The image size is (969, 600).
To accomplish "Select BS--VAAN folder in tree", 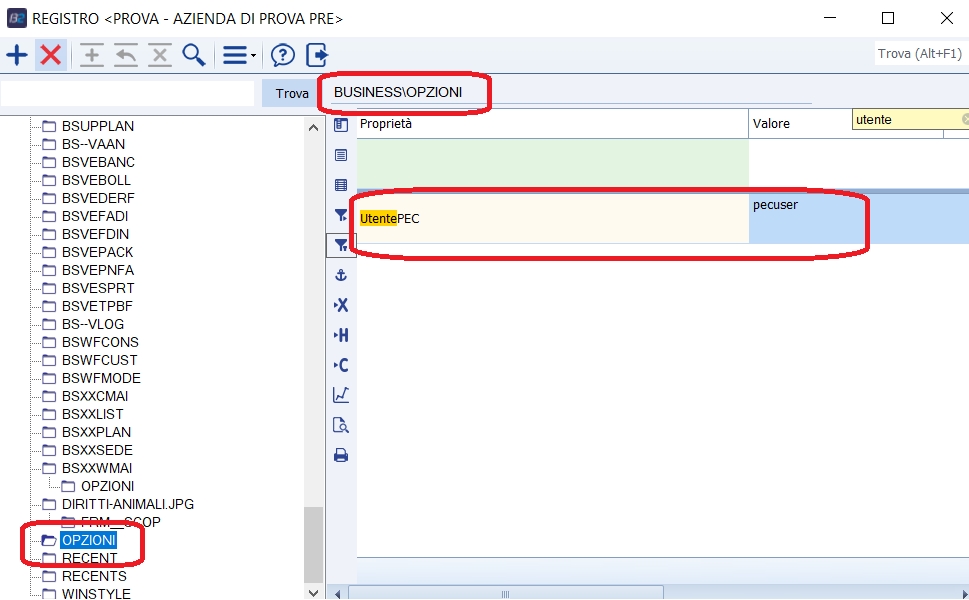I will click(x=93, y=144).
